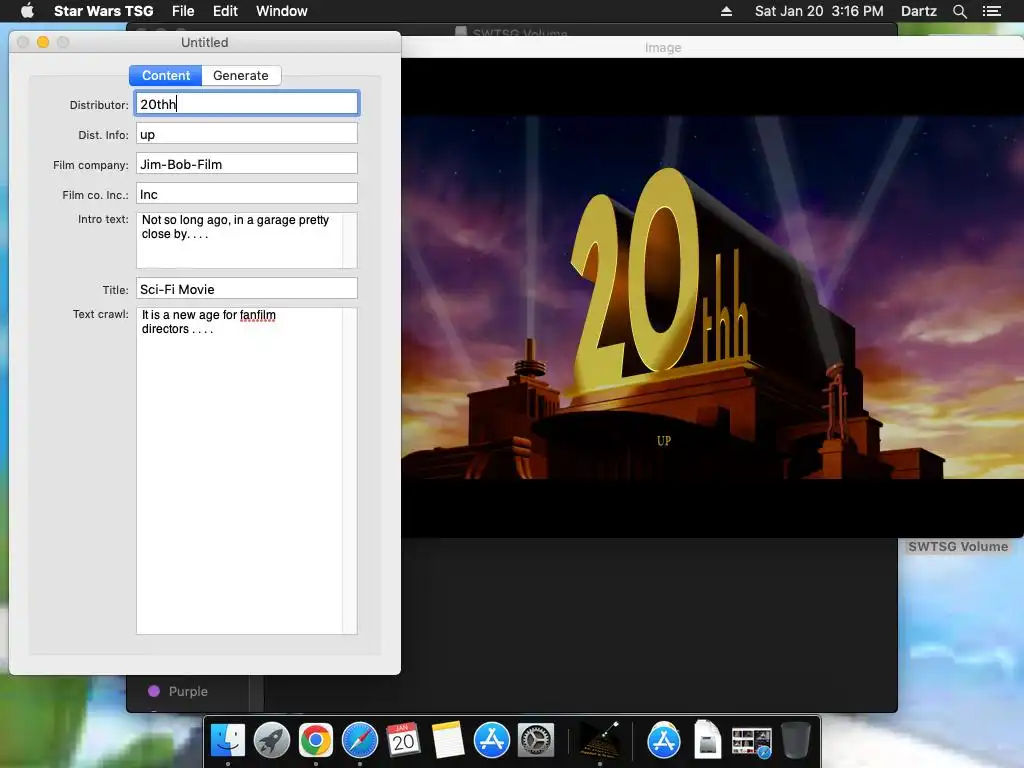Click the misspelled word 'fanfilm' in crawl
The height and width of the screenshot is (768, 1024).
(x=257, y=315)
